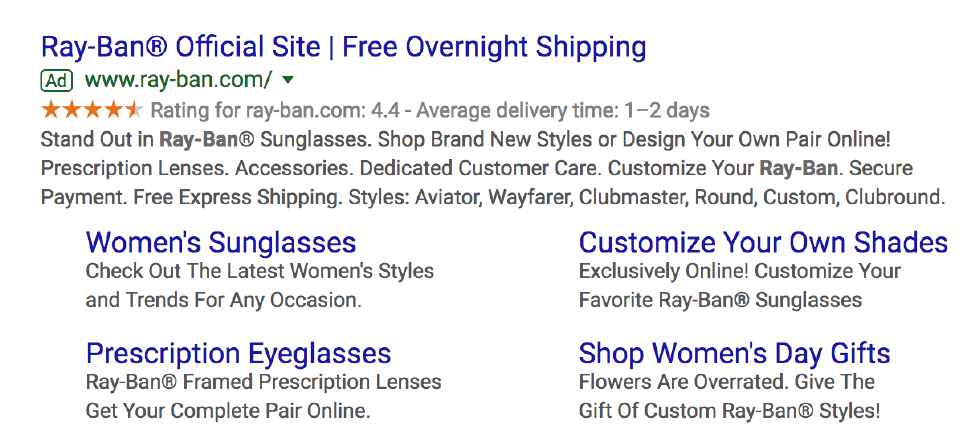Screen dimensions: 979x444
Task: Click the orange star rating icons
Action: point(92,111)
